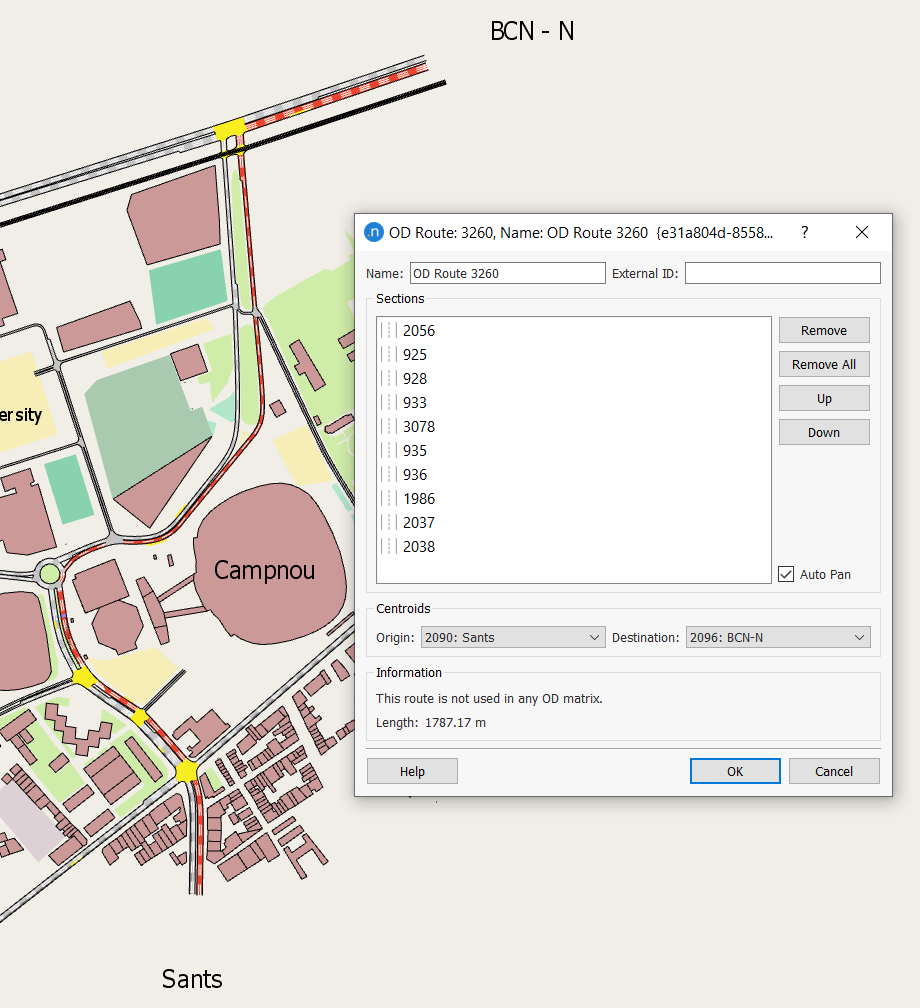Screen dimensions: 920x1008
Task: Select section 925 in the Sections list
Action: click(415, 354)
